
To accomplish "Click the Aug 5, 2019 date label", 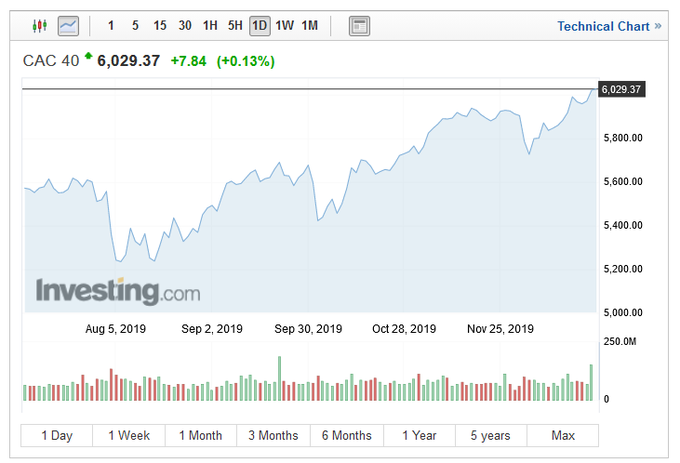I will click(x=115, y=329).
